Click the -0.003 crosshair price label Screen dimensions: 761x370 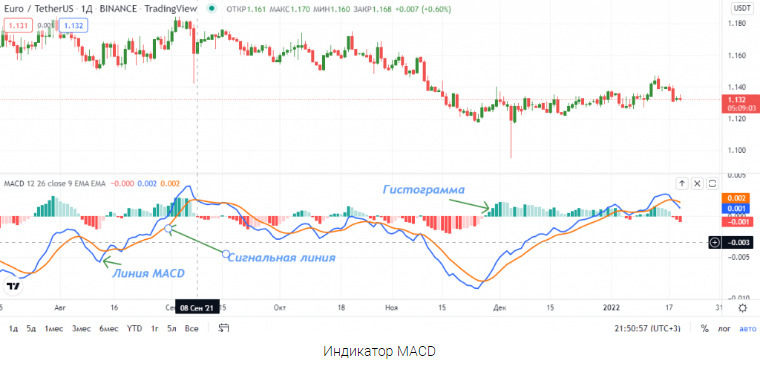(x=738, y=242)
